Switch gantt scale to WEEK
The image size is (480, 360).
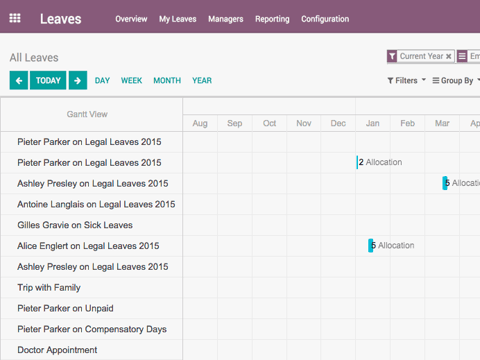coord(131,80)
